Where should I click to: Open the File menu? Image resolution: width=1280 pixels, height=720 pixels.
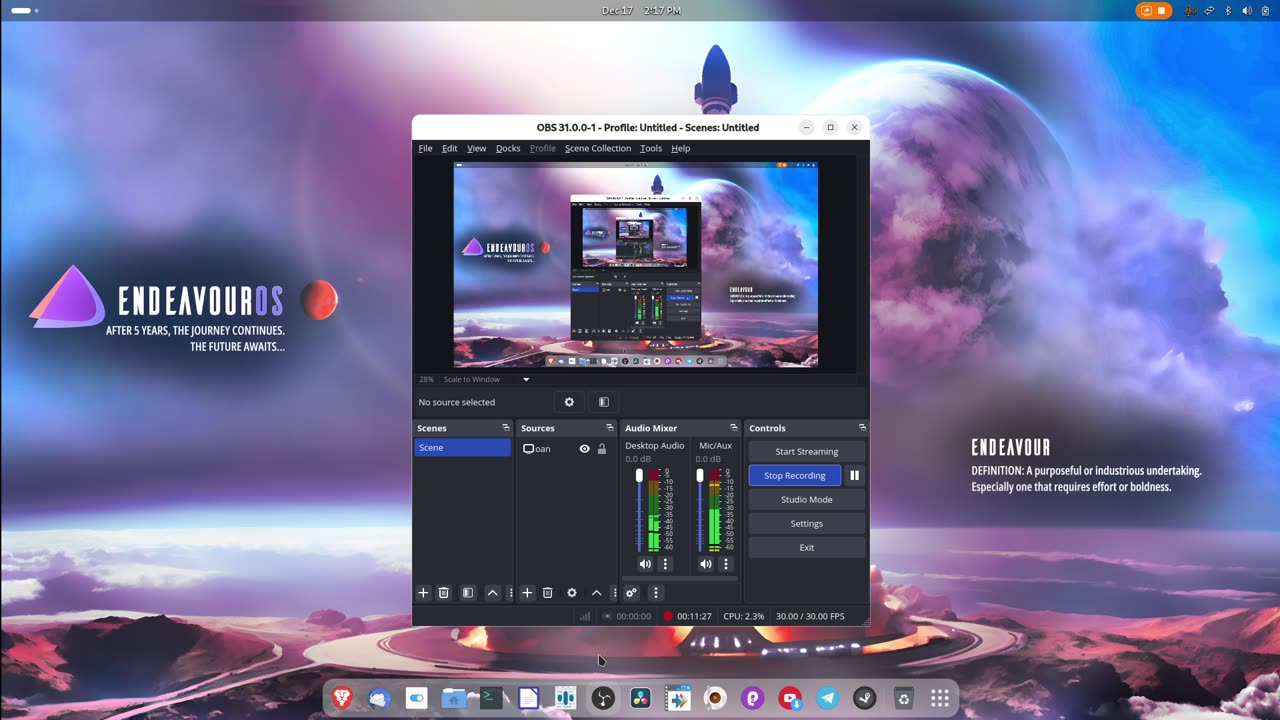425,148
